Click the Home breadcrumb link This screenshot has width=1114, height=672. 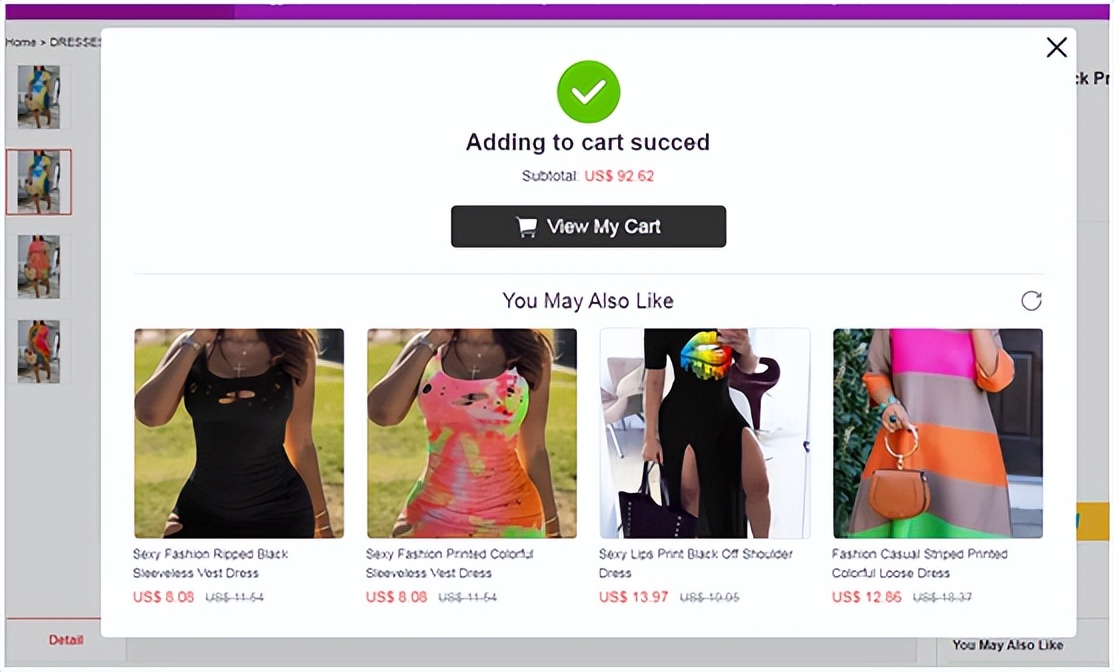19,43
